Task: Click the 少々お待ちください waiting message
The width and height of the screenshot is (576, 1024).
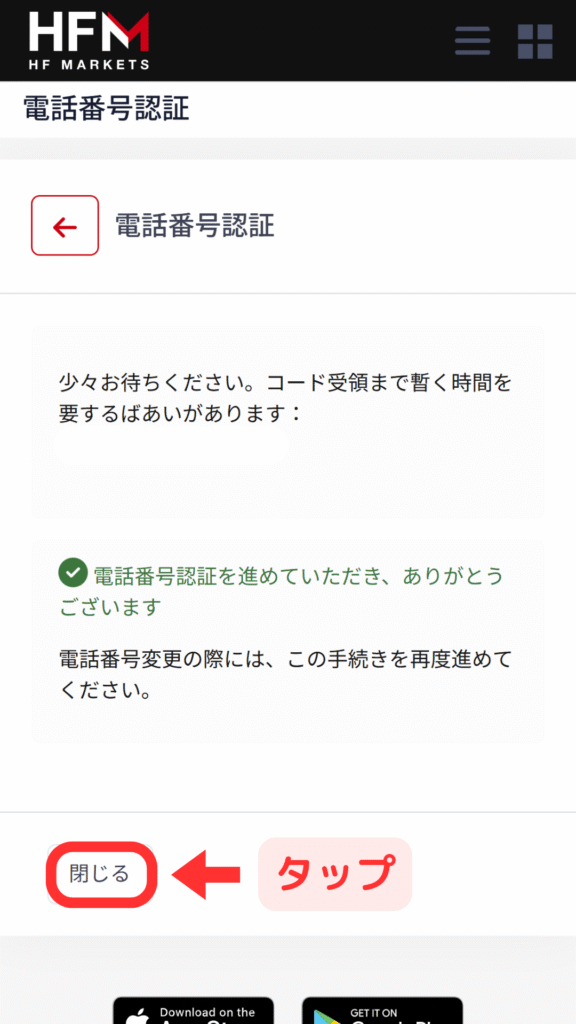Action: tap(285, 398)
